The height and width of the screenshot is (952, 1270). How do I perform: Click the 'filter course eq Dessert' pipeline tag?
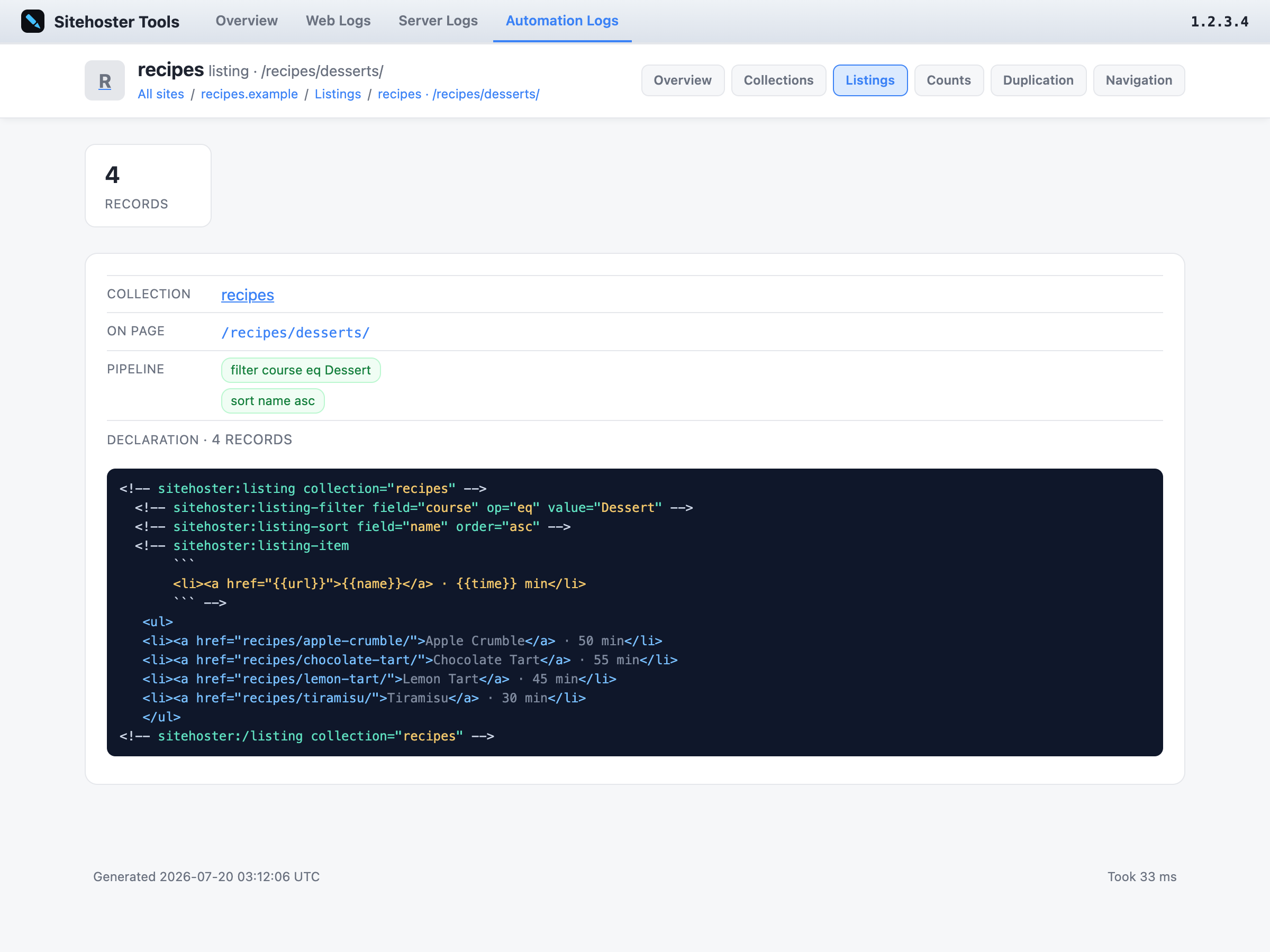pyautogui.click(x=301, y=370)
